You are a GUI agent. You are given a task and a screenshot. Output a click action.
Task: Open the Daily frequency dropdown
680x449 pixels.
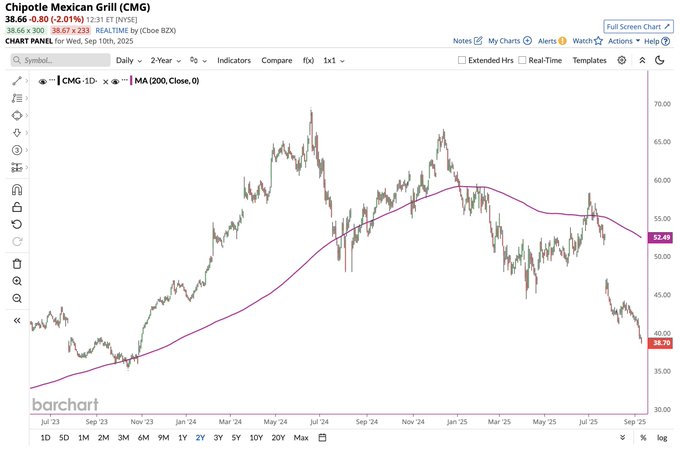pos(129,60)
